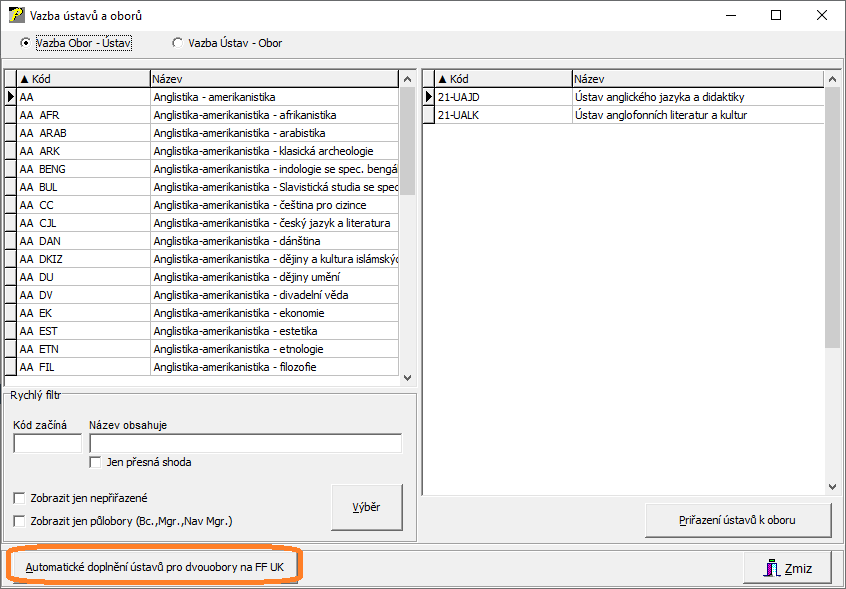
Task: Click into the Název obsahuje text field
Action: point(245,443)
